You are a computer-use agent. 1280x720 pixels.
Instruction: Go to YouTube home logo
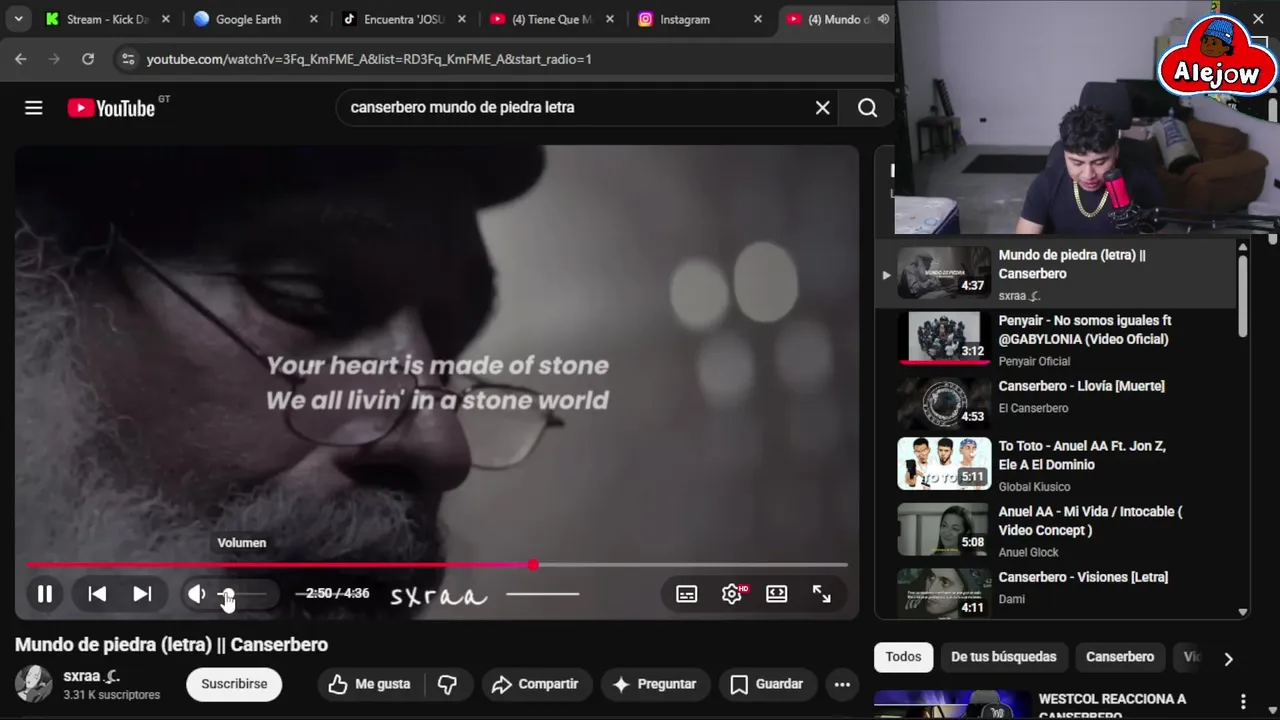(x=112, y=108)
